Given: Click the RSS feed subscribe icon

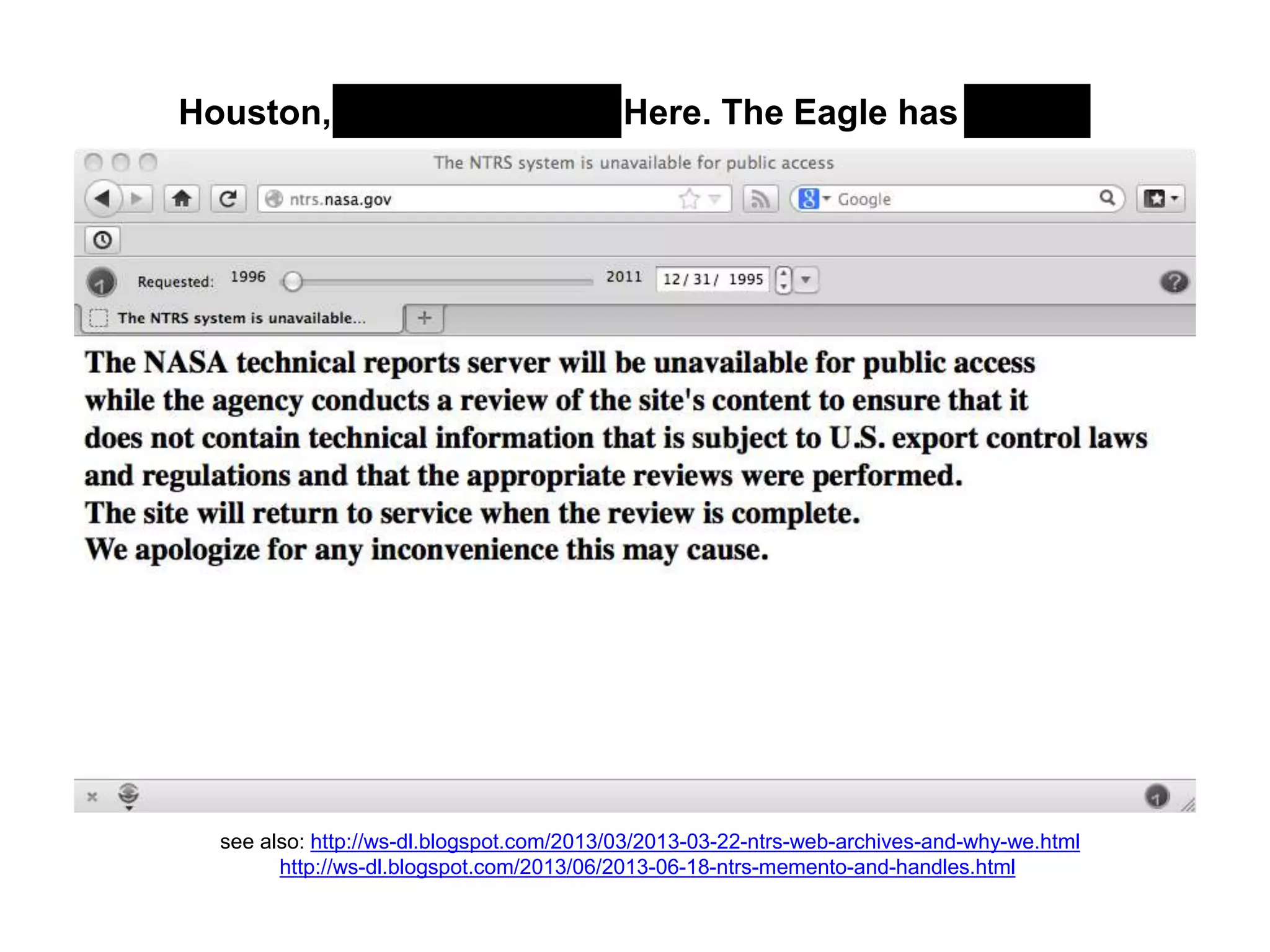Looking at the screenshot, I should pos(760,199).
